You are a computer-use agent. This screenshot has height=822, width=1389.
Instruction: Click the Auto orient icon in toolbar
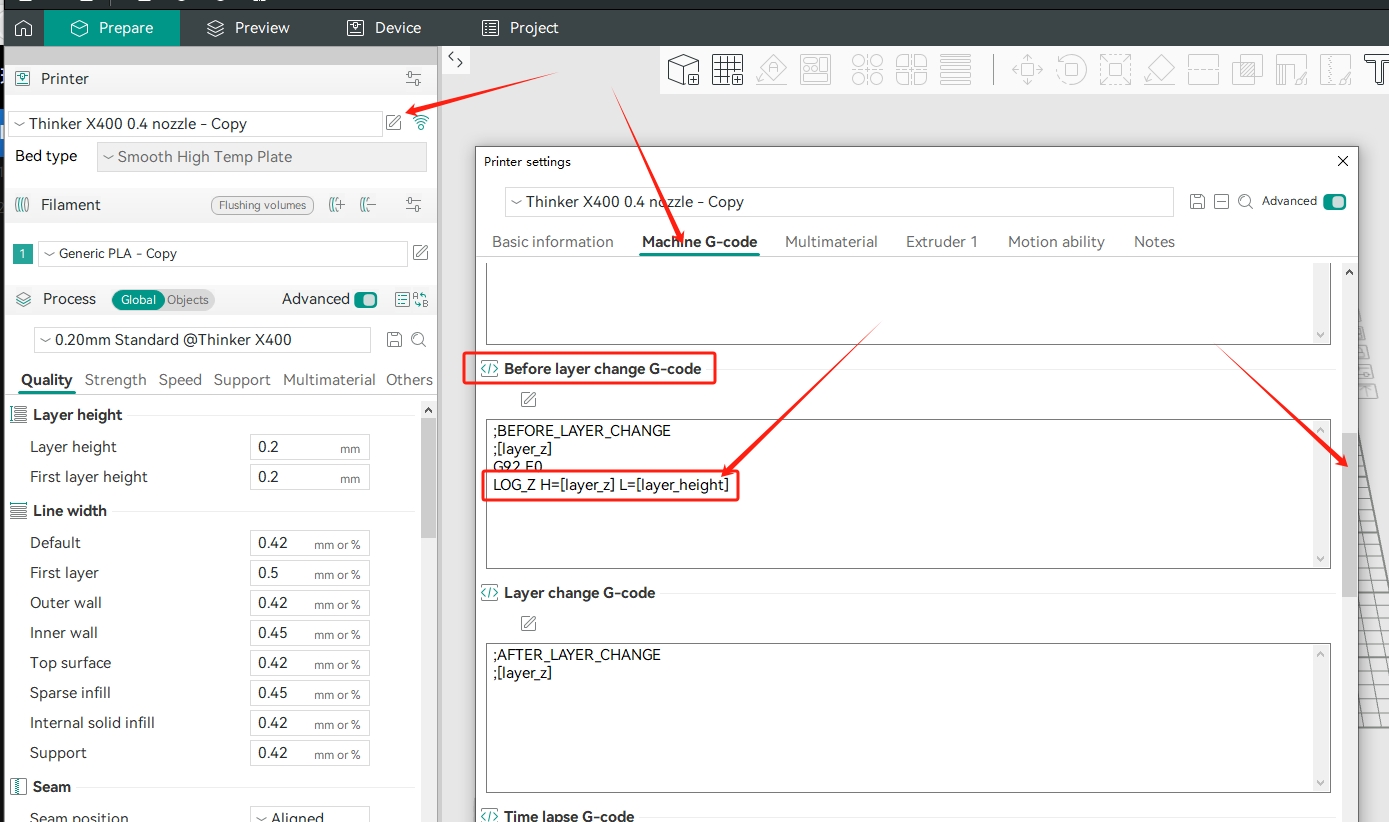point(771,69)
